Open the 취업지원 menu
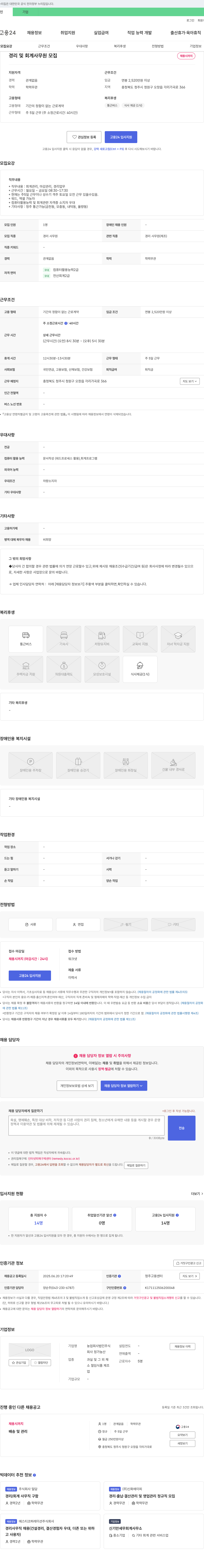 click(x=68, y=33)
